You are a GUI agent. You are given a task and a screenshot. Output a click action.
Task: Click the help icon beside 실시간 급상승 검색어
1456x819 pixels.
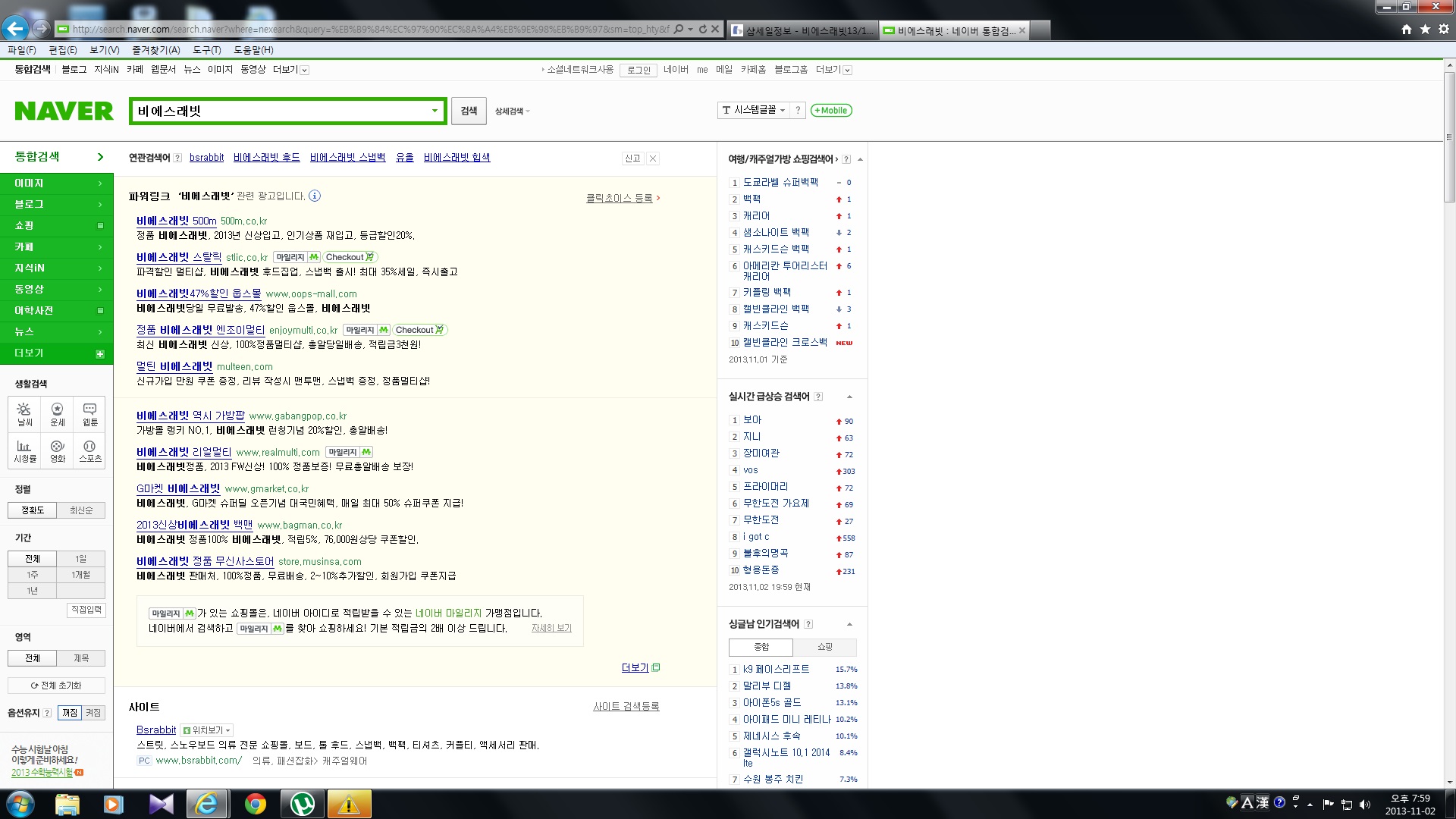point(818,397)
